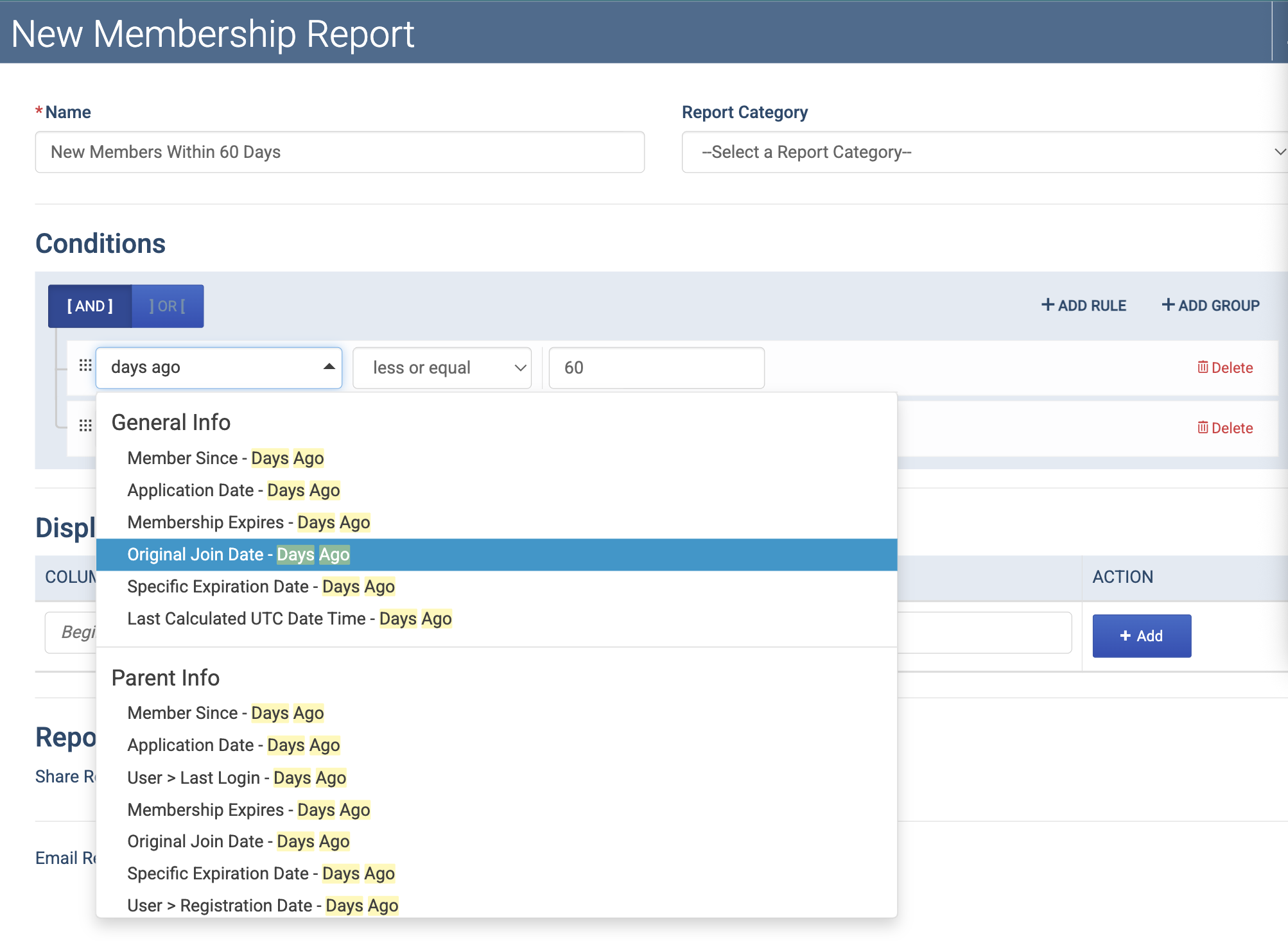1288x941 pixels.
Task: Pick Membership Expires - Days Ago under General Info
Action: 496,522
